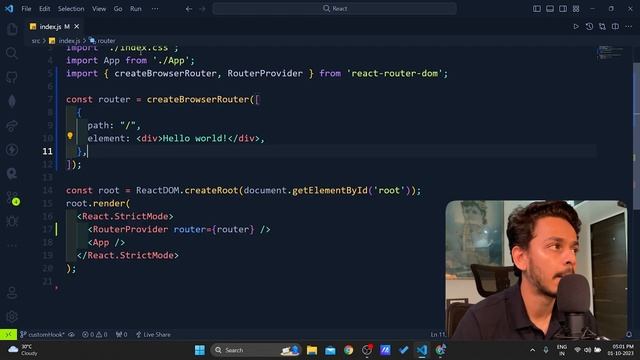Show hidden system tray icons chevron
Image resolution: width=640 pixels, height=360 pixels.
coord(532,350)
